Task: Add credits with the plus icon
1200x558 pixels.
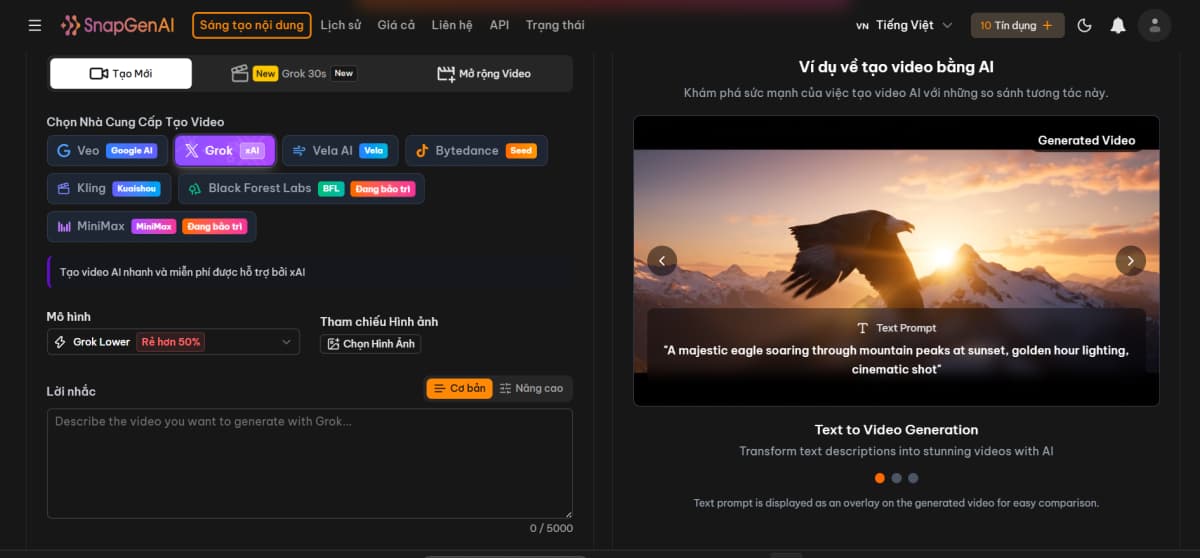Action: tap(1047, 25)
